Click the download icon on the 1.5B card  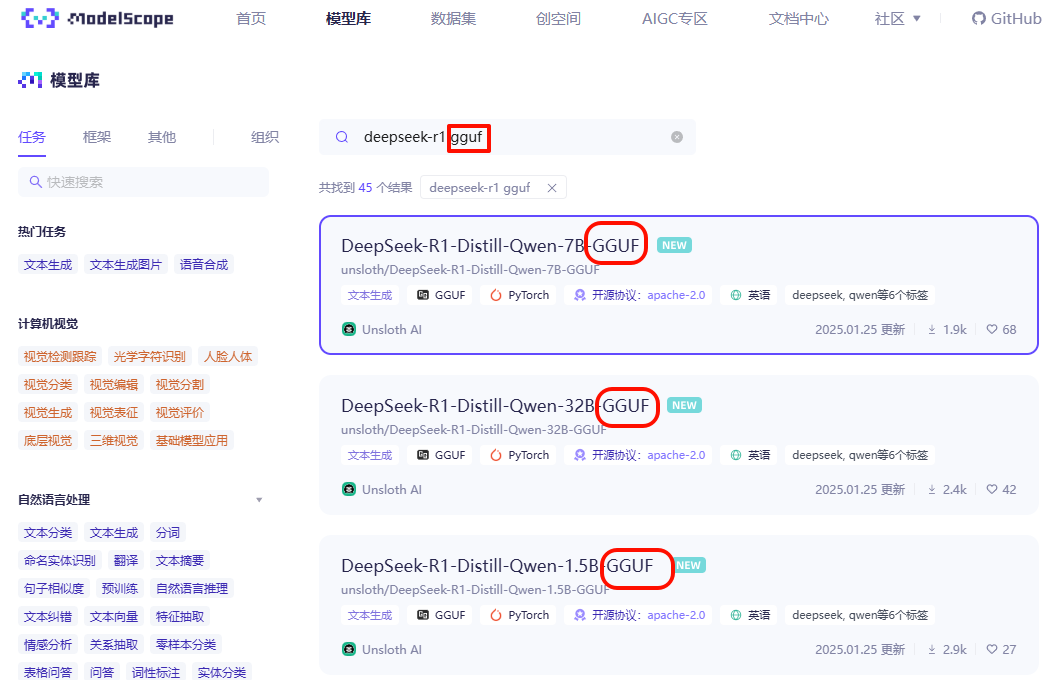(x=931, y=649)
